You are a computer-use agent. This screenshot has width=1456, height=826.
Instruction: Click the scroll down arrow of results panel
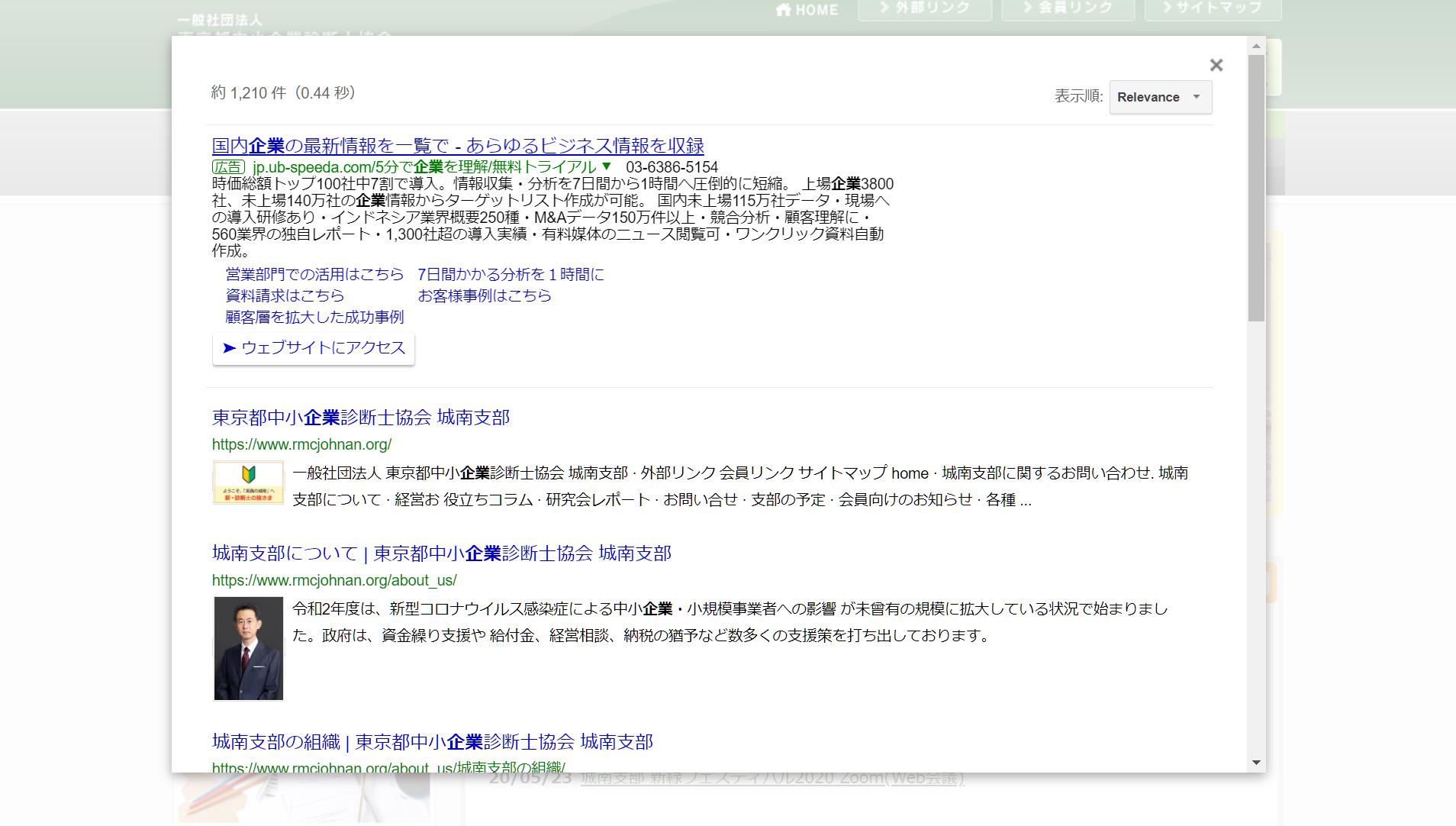click(x=1256, y=763)
